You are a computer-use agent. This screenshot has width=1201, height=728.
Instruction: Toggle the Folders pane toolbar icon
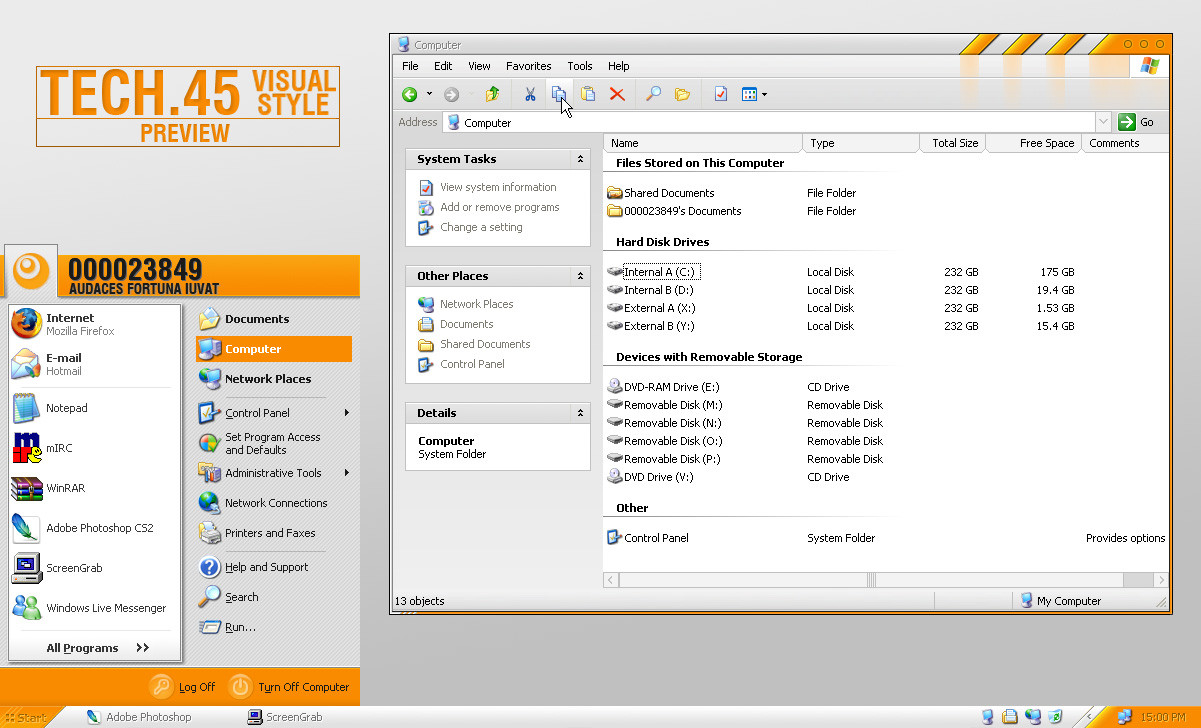(x=682, y=94)
